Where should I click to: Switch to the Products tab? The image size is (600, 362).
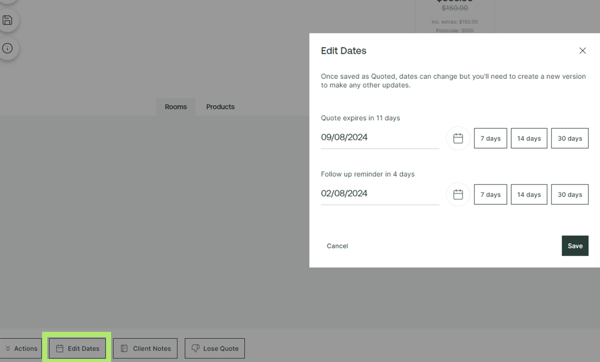tap(220, 107)
